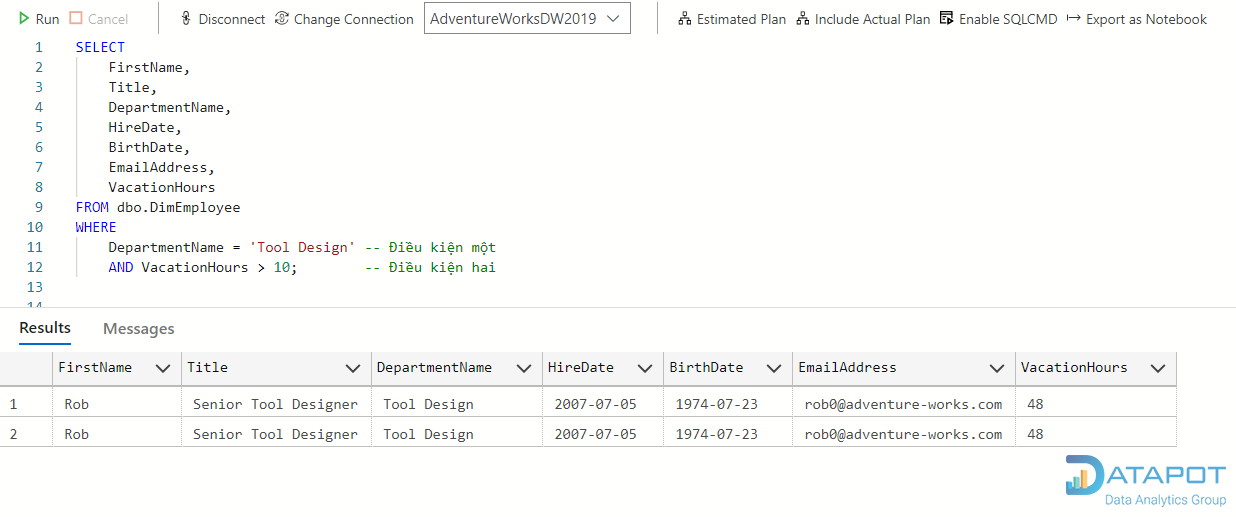Image resolution: width=1236 pixels, height=517 pixels.
Task: Click the 1974-07-23 cell in row 2
Action: pos(728,434)
